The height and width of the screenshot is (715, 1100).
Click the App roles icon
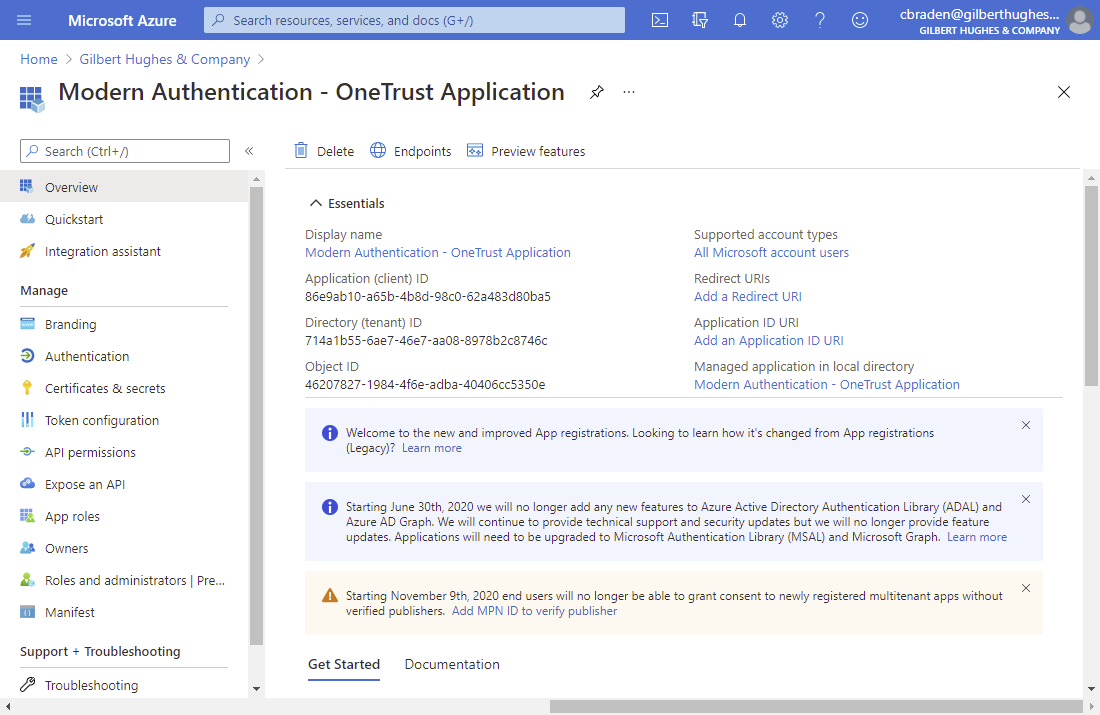27,516
